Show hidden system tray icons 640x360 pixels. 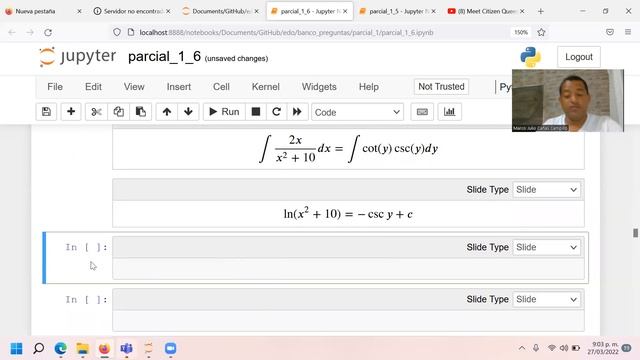tap(522, 348)
